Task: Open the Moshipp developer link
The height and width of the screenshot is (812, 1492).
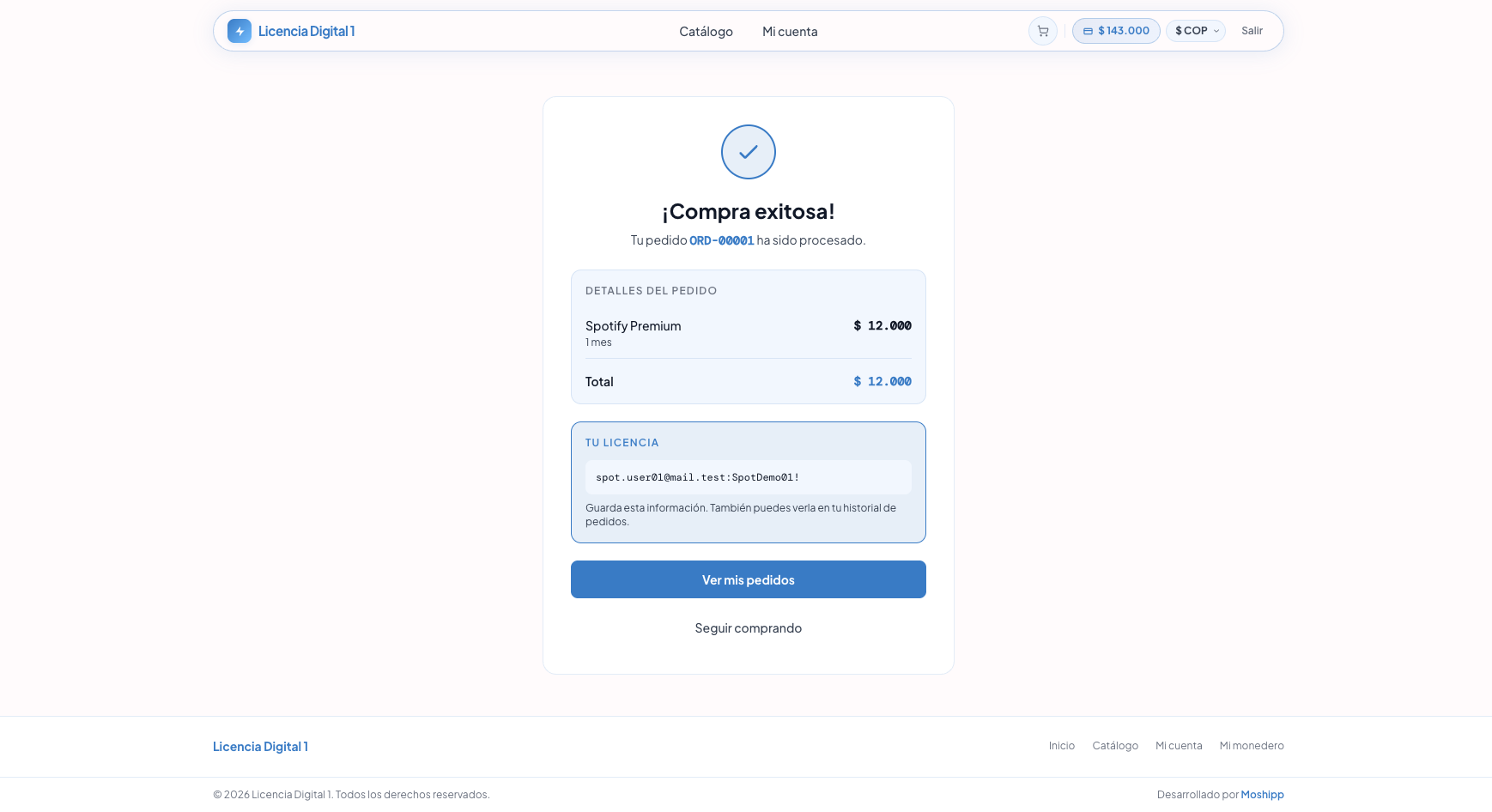Action: tap(1262, 794)
